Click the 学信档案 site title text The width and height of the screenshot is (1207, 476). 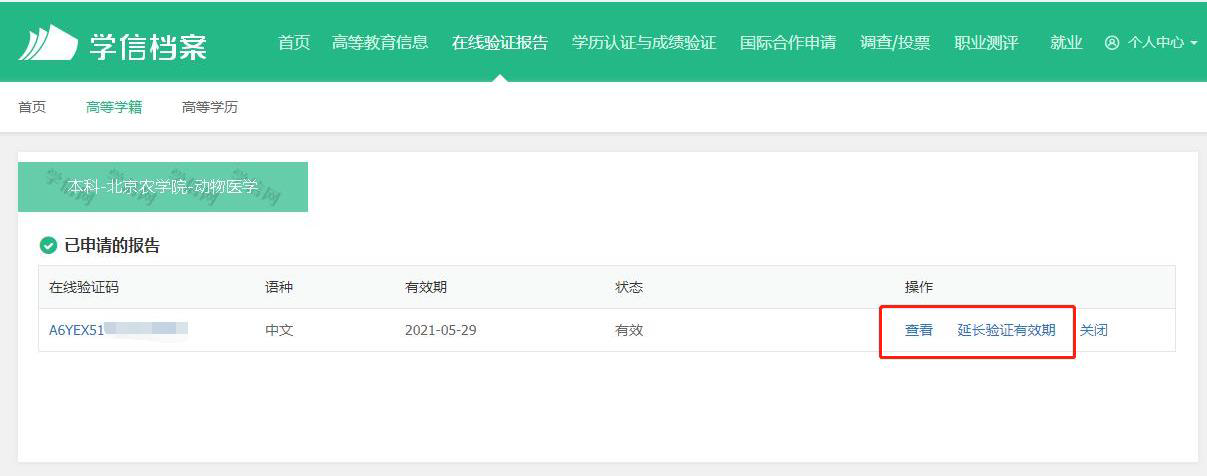(x=148, y=45)
